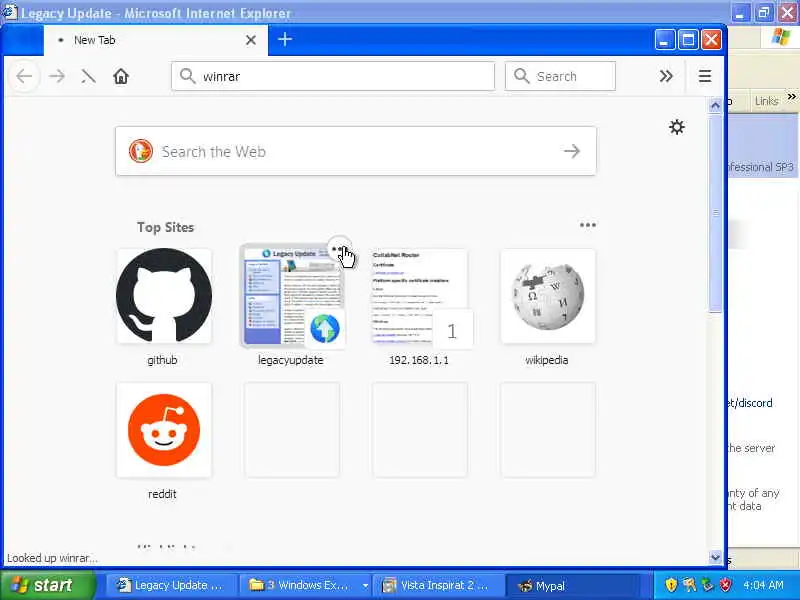Click the tray clock showing 4:04 AM
Image resolution: width=800 pixels, height=600 pixels.
(x=763, y=585)
